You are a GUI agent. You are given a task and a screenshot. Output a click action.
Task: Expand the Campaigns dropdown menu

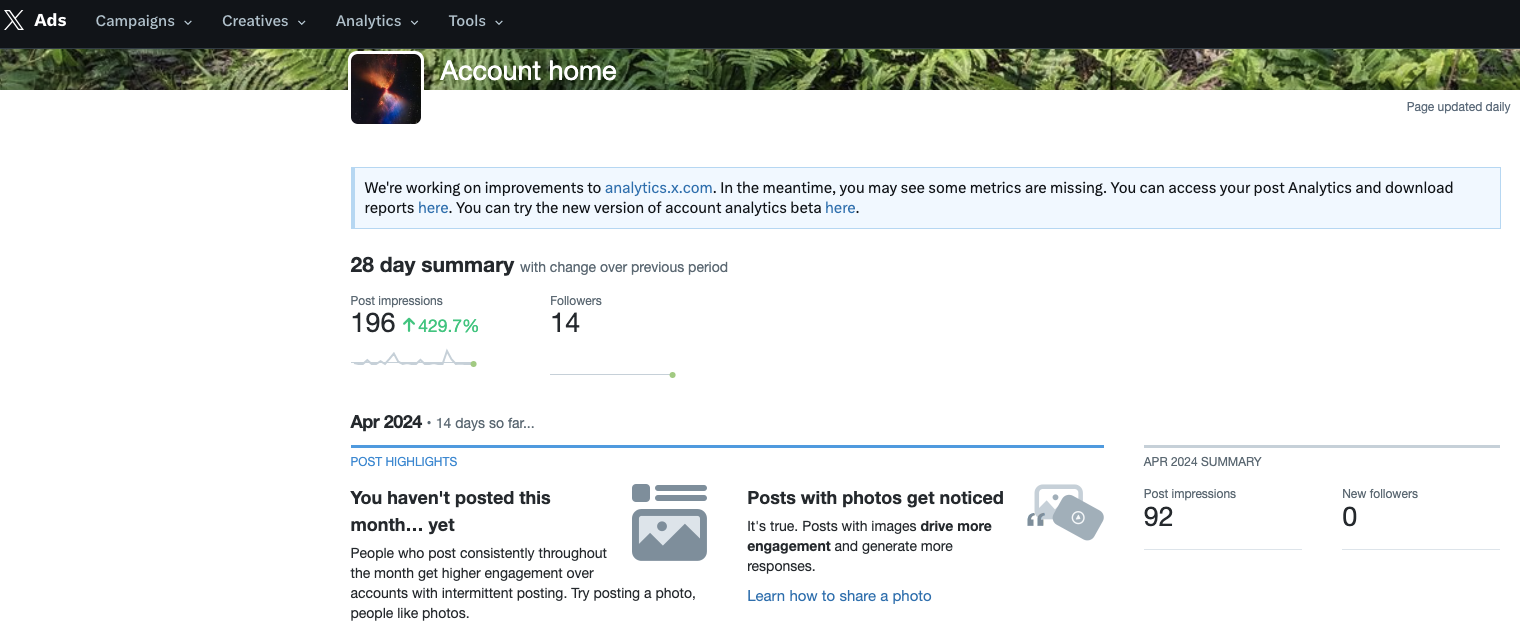click(x=142, y=20)
